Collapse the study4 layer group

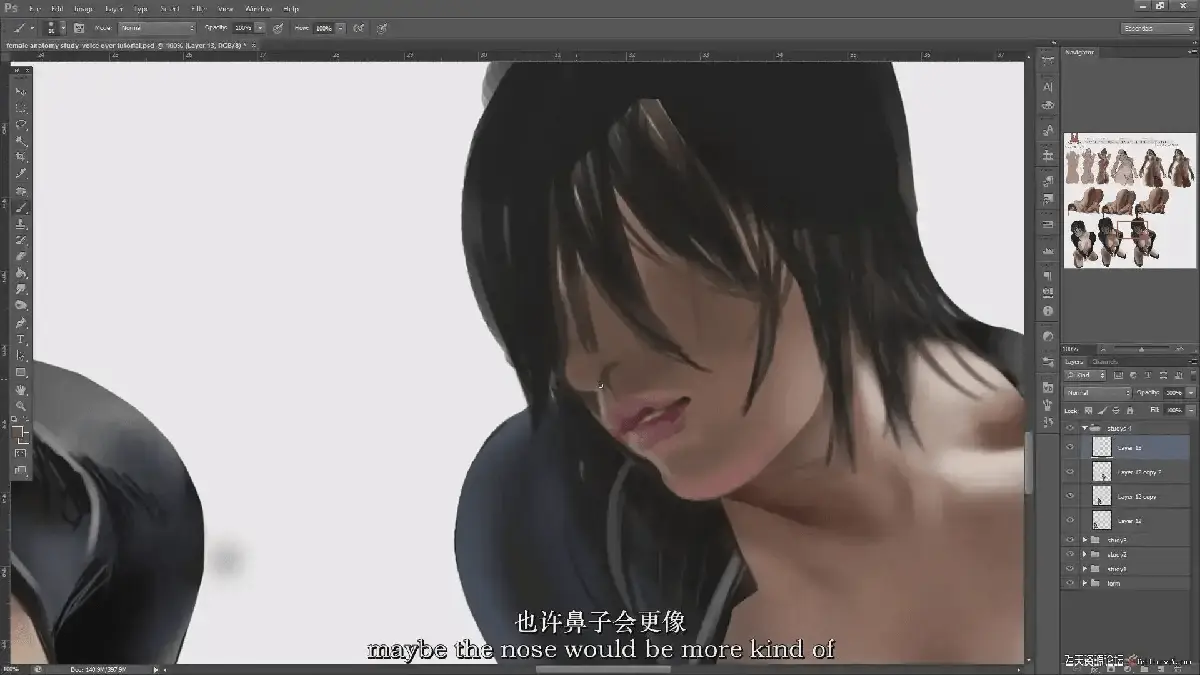pos(1084,427)
